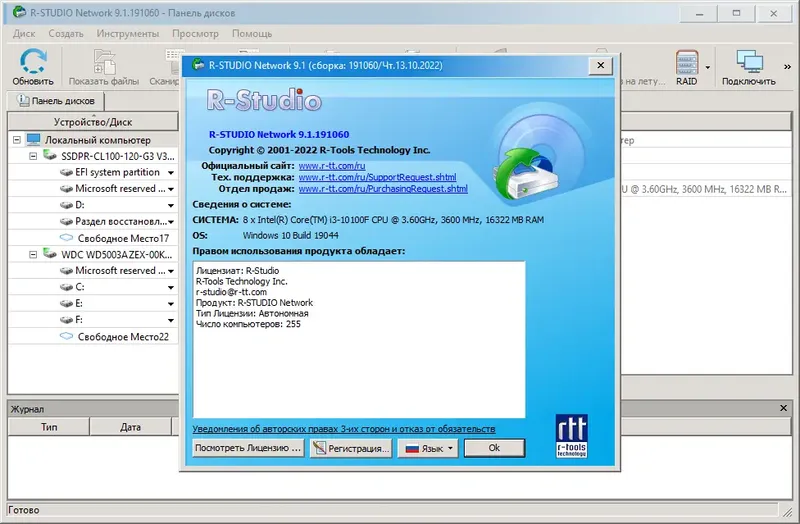Open the Помощь menu
Screen dimensions: 800x524
(252, 34)
